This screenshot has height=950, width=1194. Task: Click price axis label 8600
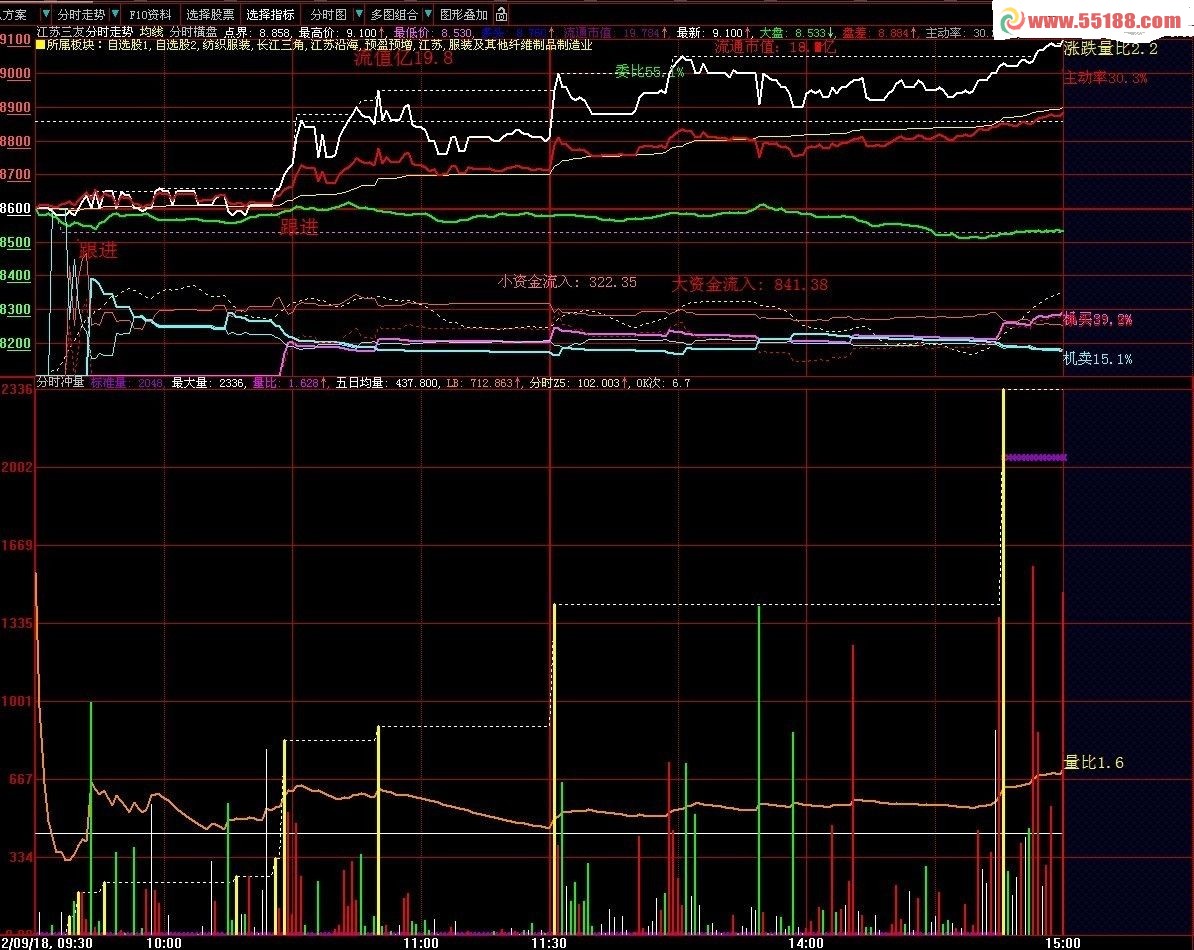(x=15, y=208)
